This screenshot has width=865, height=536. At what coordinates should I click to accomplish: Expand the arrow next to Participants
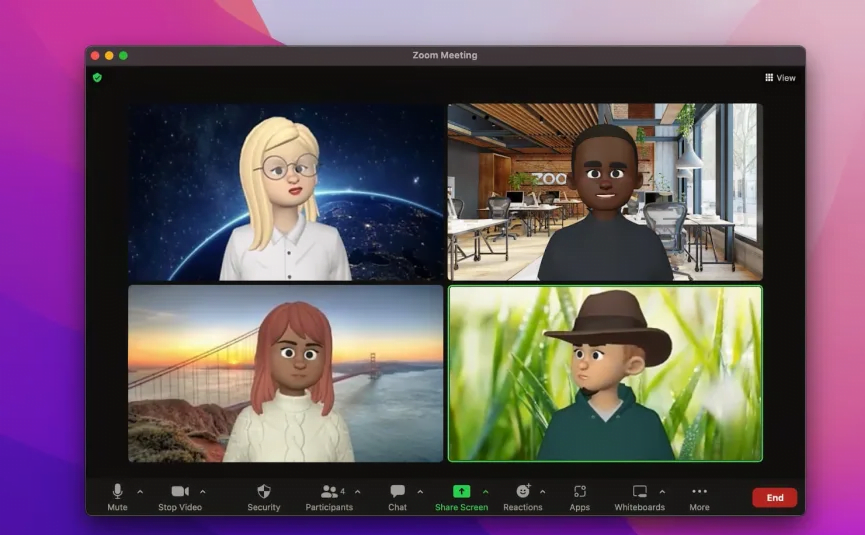point(358,491)
